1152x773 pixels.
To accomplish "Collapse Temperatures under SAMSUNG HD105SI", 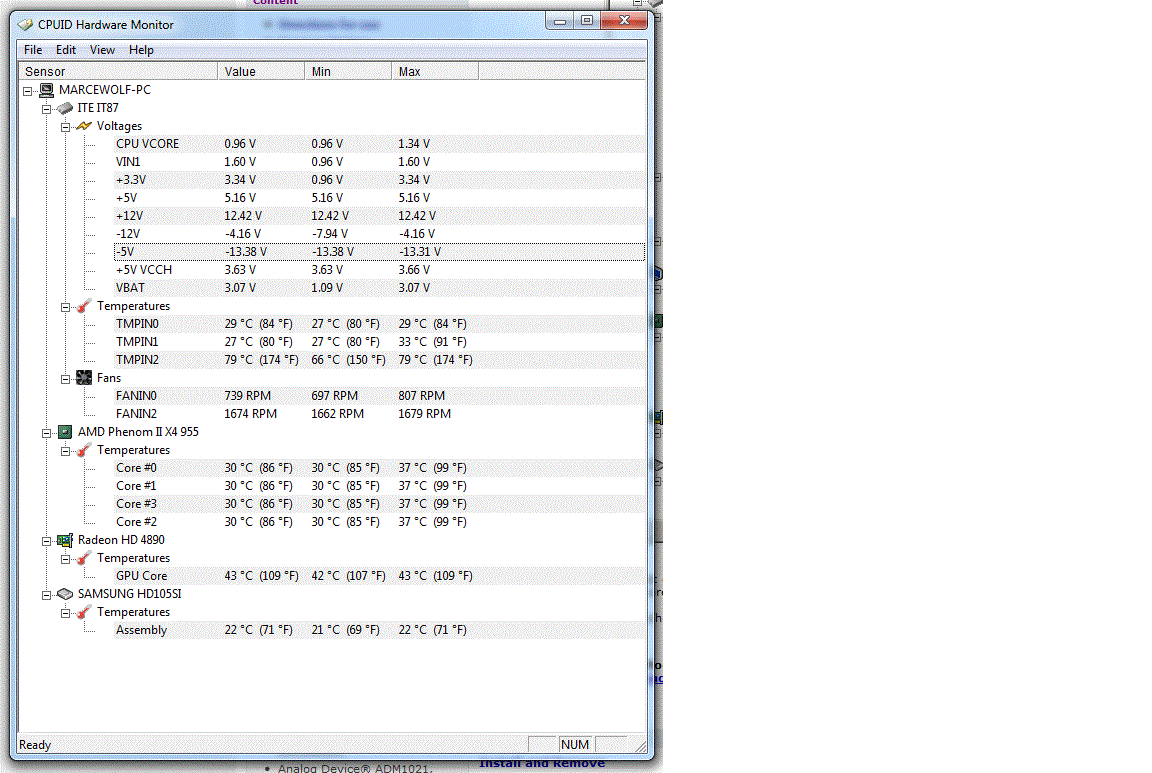I will [65, 613].
